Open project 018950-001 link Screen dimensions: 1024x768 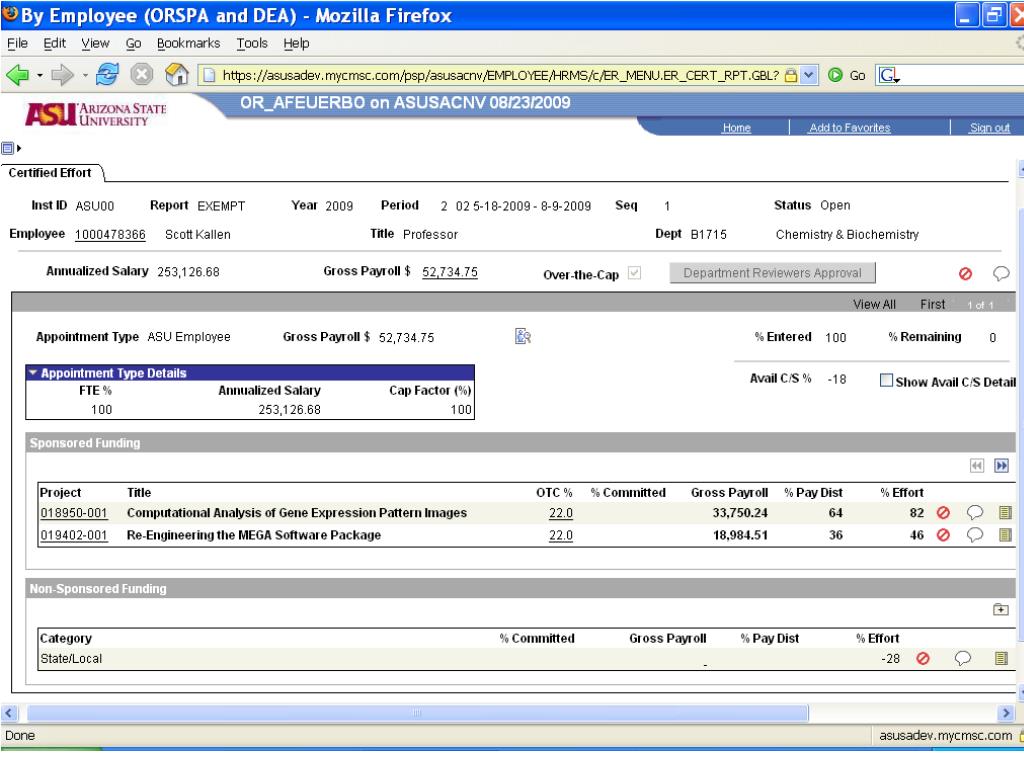73,513
